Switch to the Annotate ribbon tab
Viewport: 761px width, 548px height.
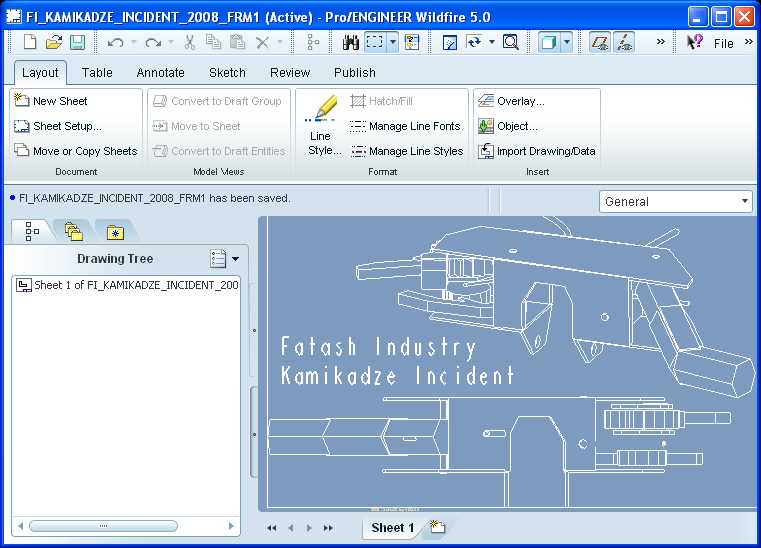(160, 72)
